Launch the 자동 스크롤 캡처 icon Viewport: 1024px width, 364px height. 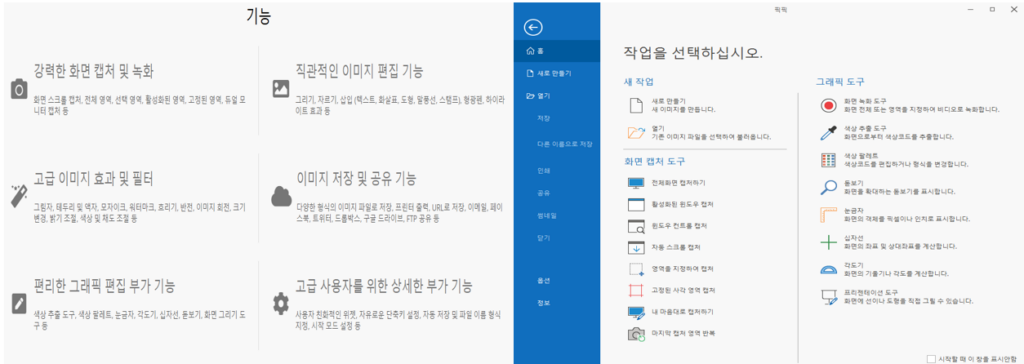pos(636,248)
